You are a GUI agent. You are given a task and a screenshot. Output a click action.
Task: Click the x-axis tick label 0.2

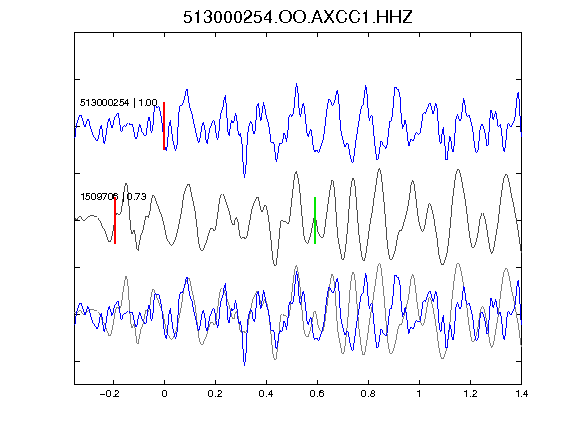click(x=215, y=394)
